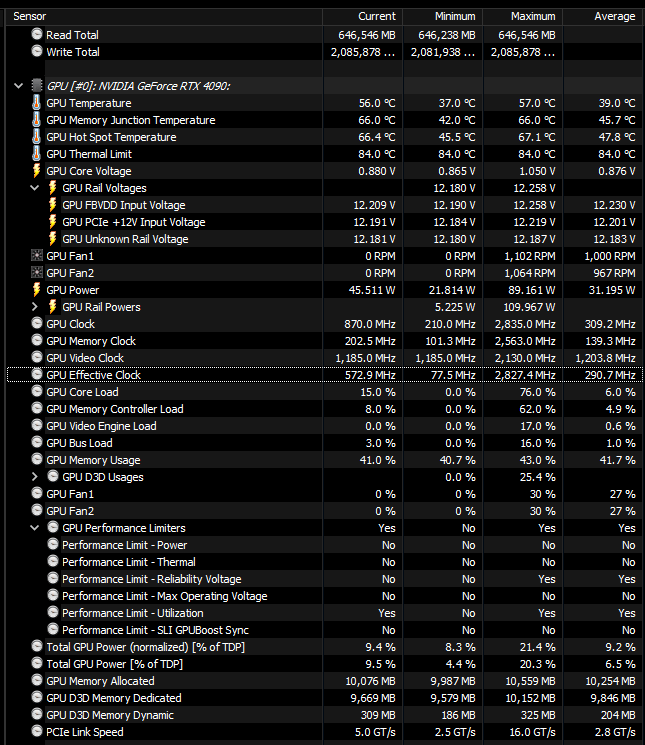Click the round icon beside PCIe Link Speed
Viewport: 645px width, 745px height.
37,731
